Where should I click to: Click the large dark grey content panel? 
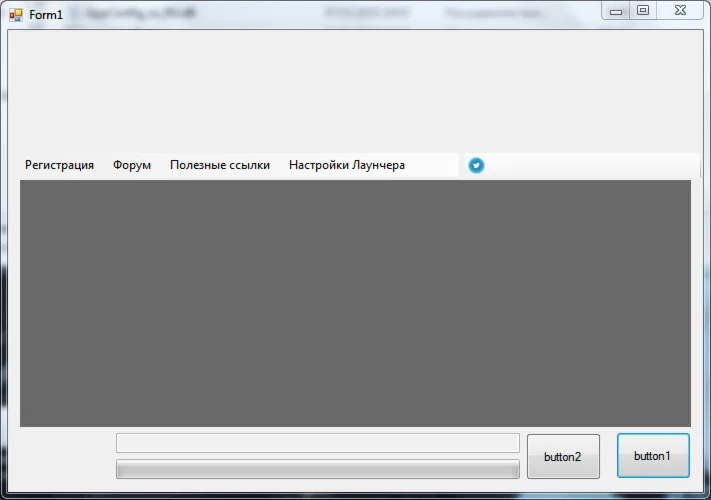point(356,303)
